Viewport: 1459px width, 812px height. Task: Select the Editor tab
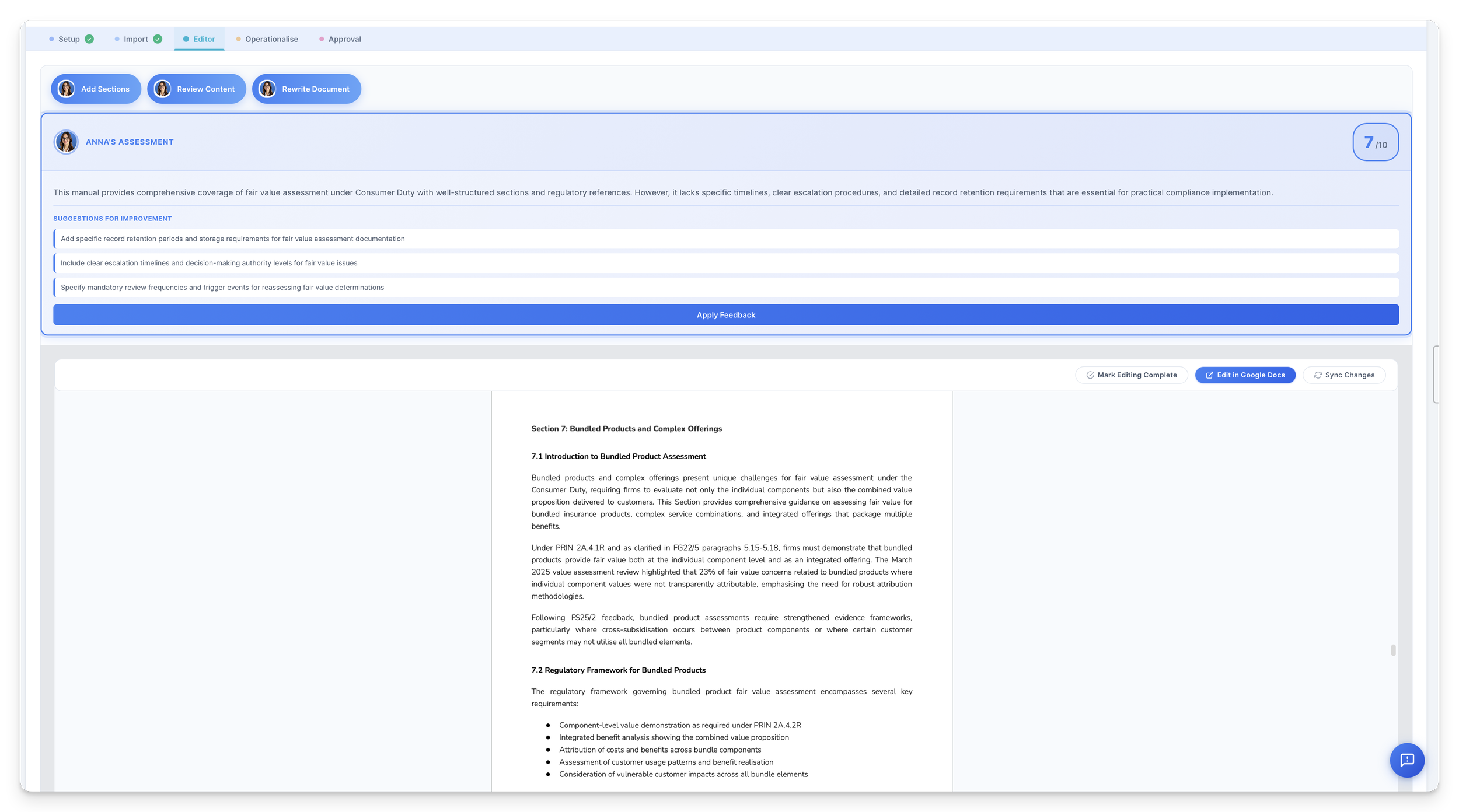pos(204,39)
